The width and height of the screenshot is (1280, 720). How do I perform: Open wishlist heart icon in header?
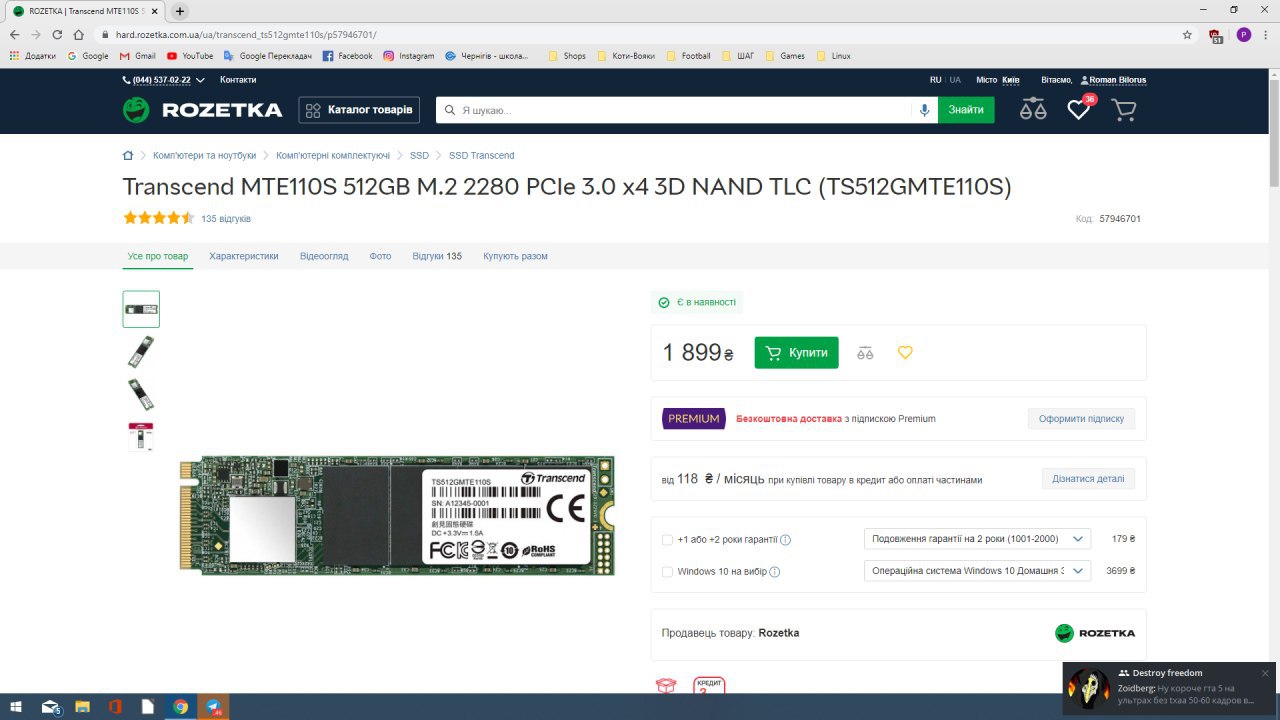(1079, 109)
